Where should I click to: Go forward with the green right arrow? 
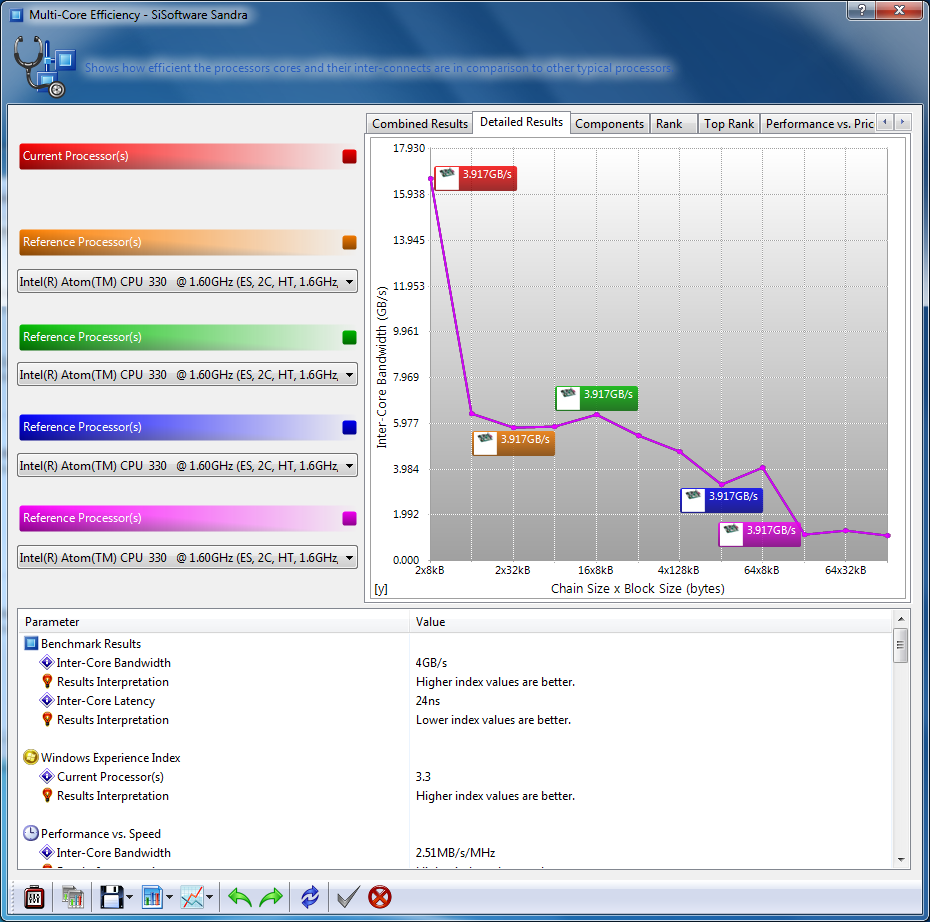[271, 897]
